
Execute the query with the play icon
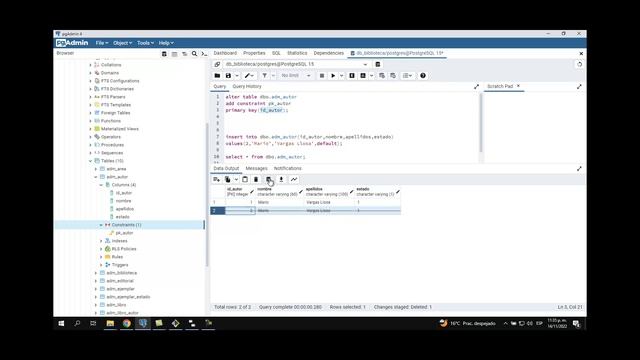tap(333, 76)
